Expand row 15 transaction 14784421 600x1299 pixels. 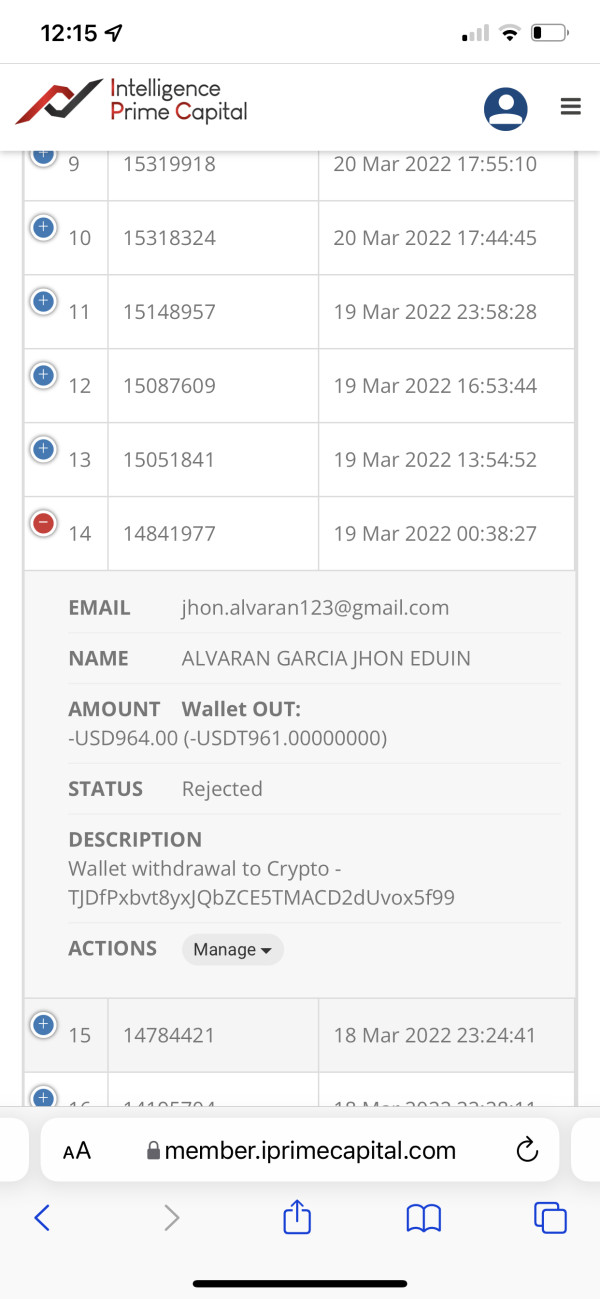pyautogui.click(x=43, y=1025)
